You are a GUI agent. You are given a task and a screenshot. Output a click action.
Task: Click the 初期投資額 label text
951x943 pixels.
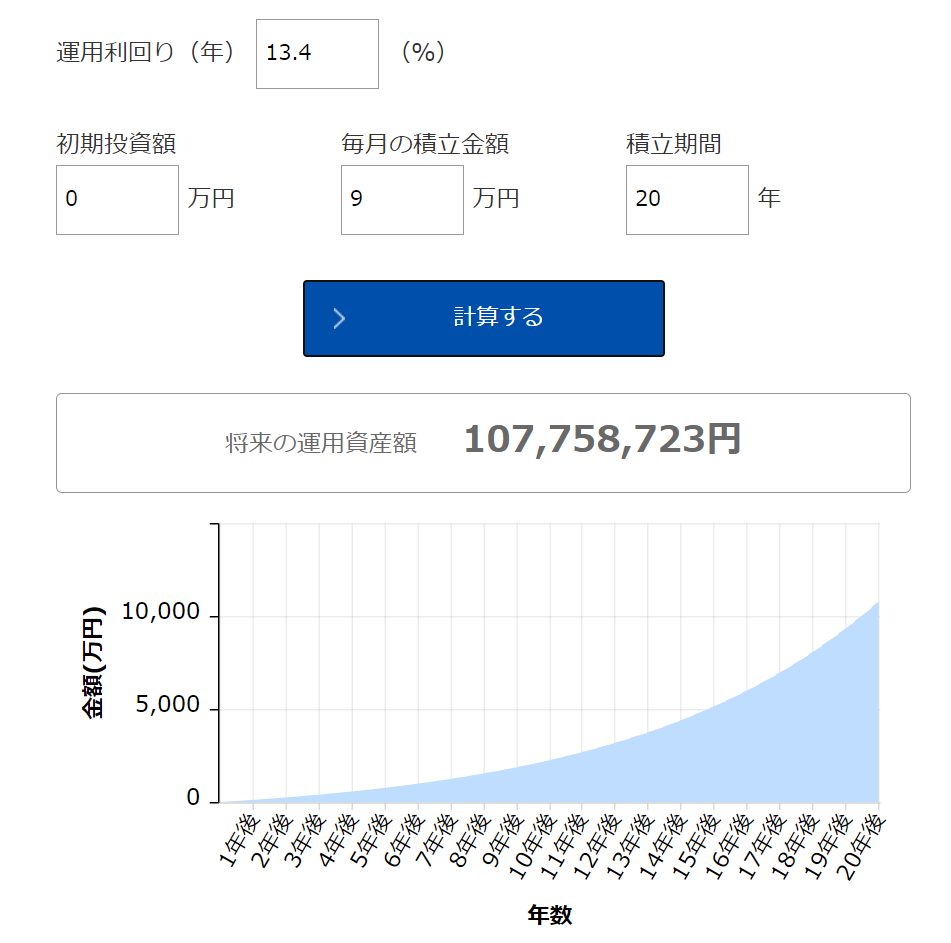(116, 144)
